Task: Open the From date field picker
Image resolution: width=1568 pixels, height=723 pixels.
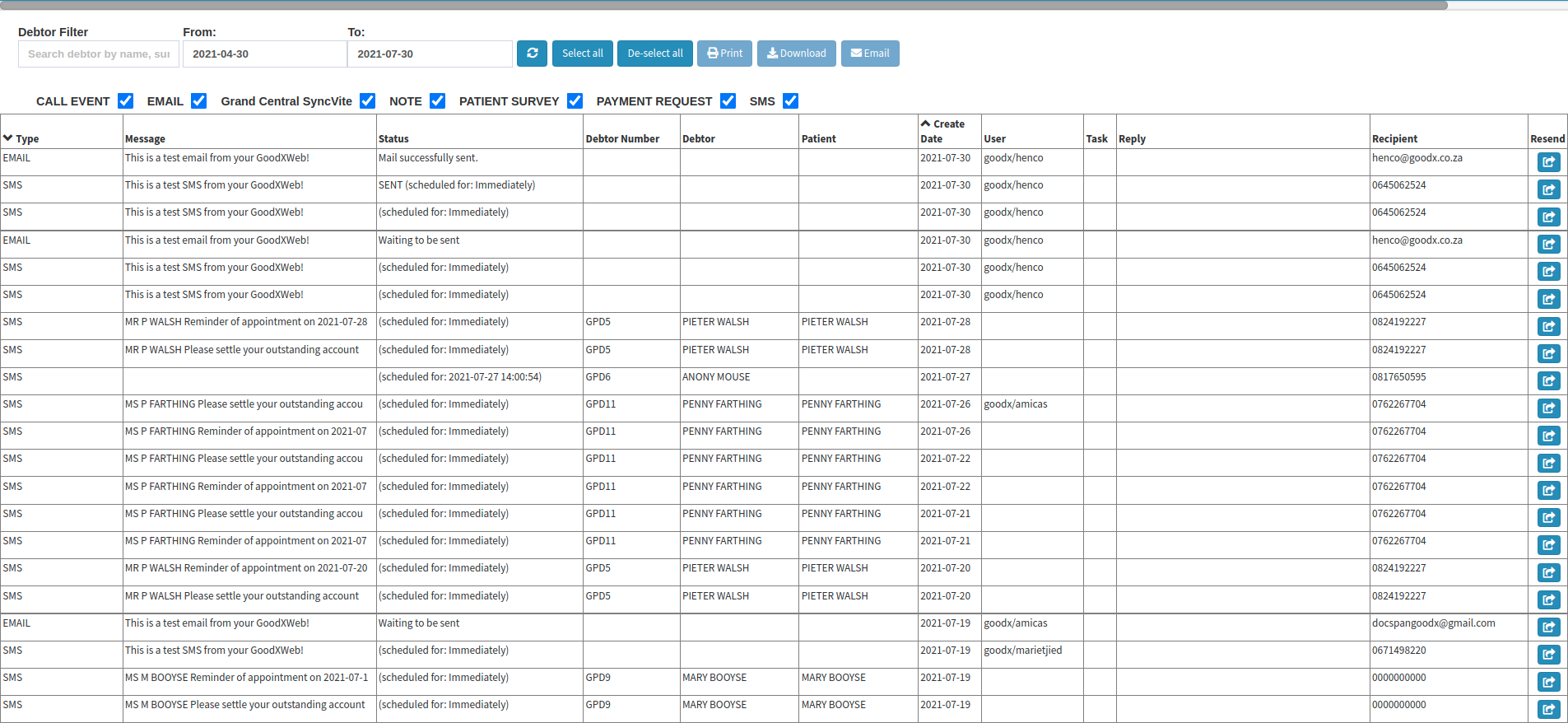Action: tap(263, 54)
